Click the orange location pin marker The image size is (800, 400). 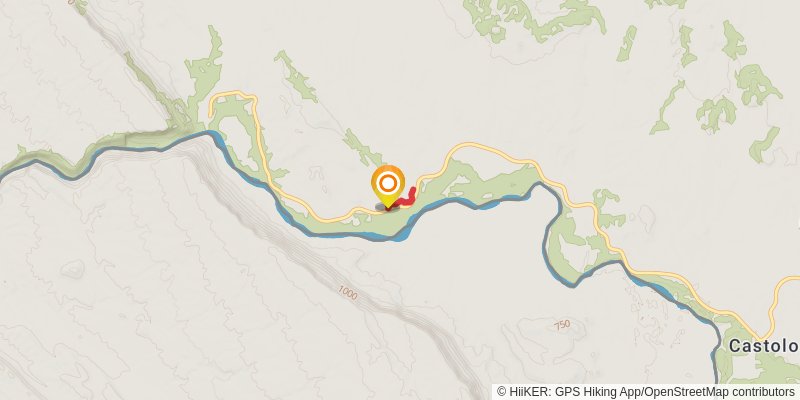(x=388, y=187)
